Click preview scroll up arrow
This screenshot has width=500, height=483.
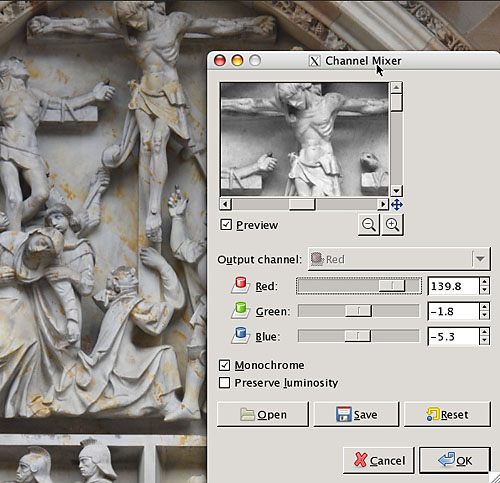pyautogui.click(x=396, y=88)
